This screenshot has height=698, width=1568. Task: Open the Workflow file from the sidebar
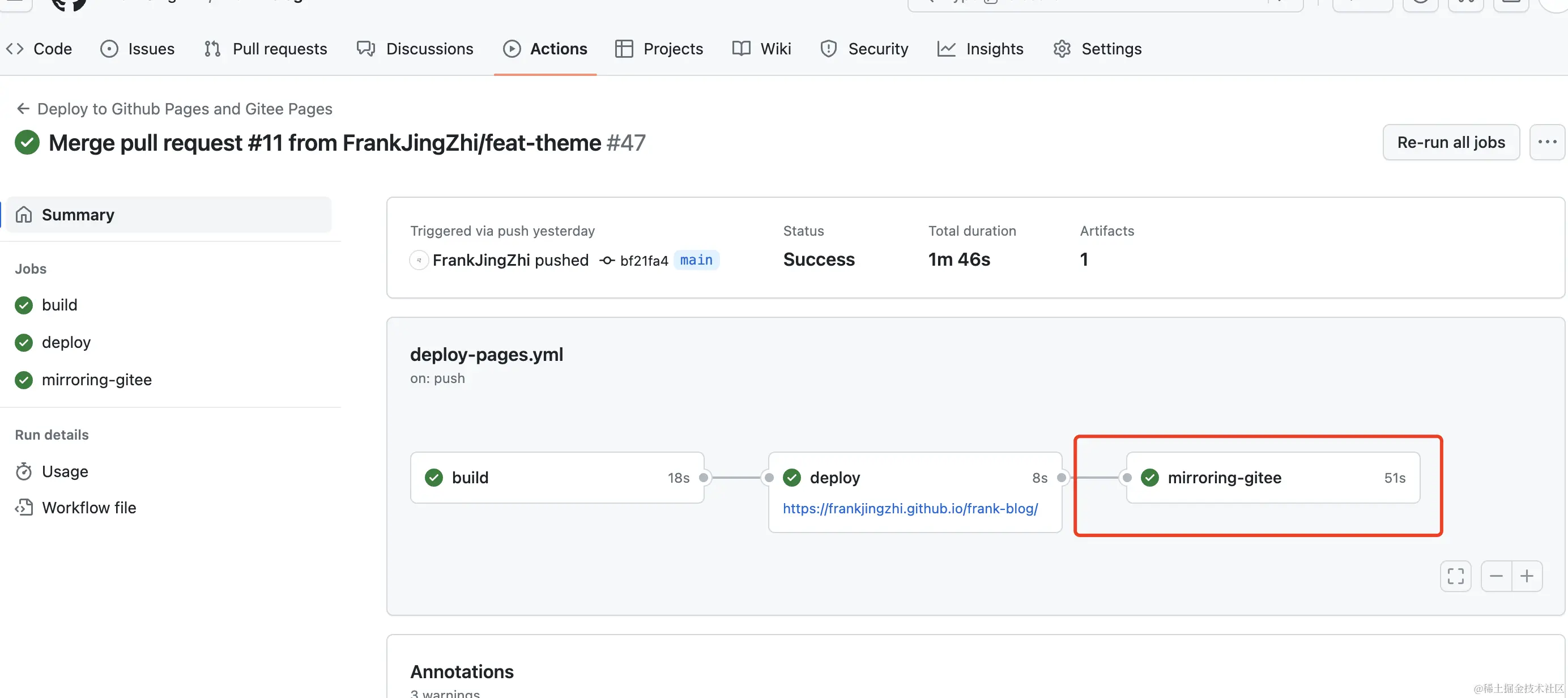click(x=89, y=508)
